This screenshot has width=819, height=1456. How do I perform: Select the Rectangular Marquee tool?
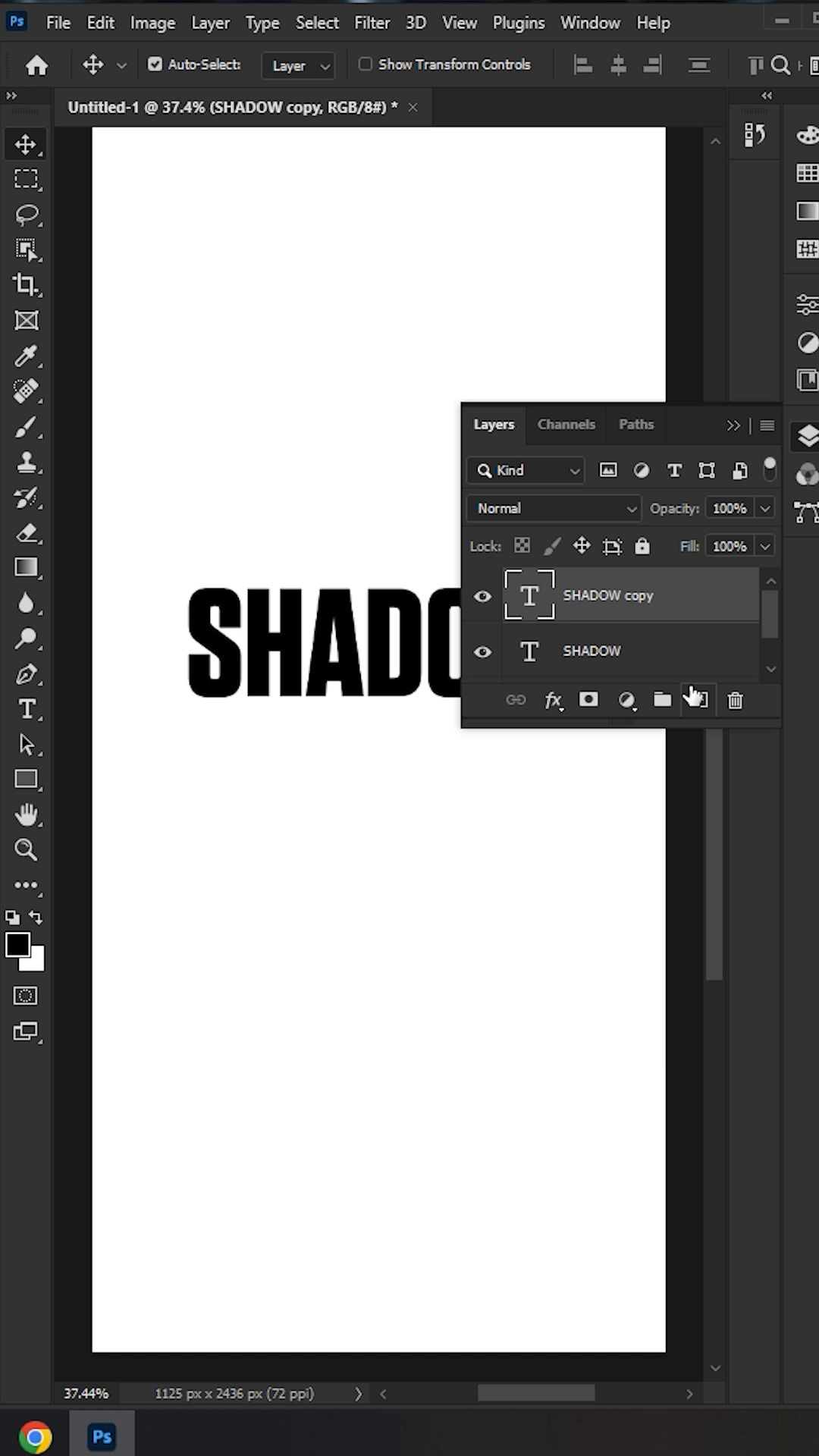click(x=26, y=179)
